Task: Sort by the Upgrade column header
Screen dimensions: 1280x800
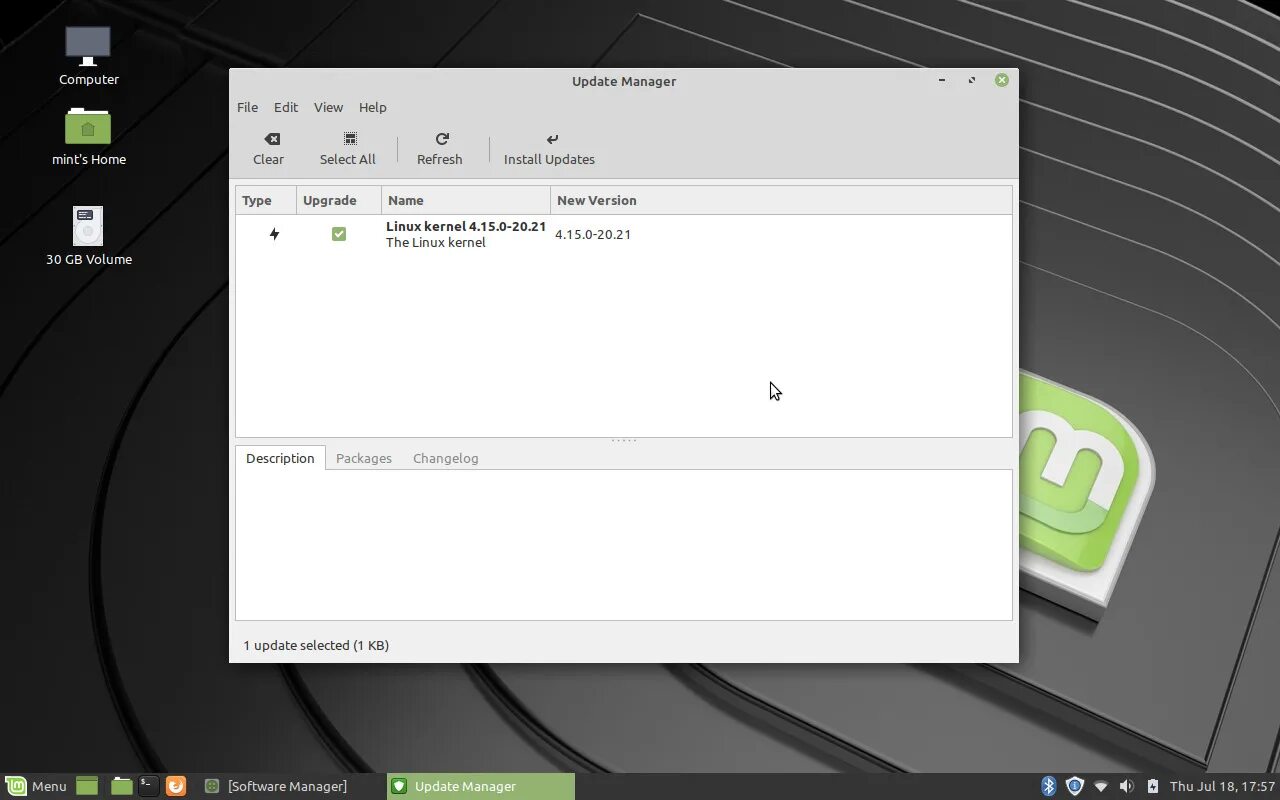Action: pyautogui.click(x=339, y=200)
